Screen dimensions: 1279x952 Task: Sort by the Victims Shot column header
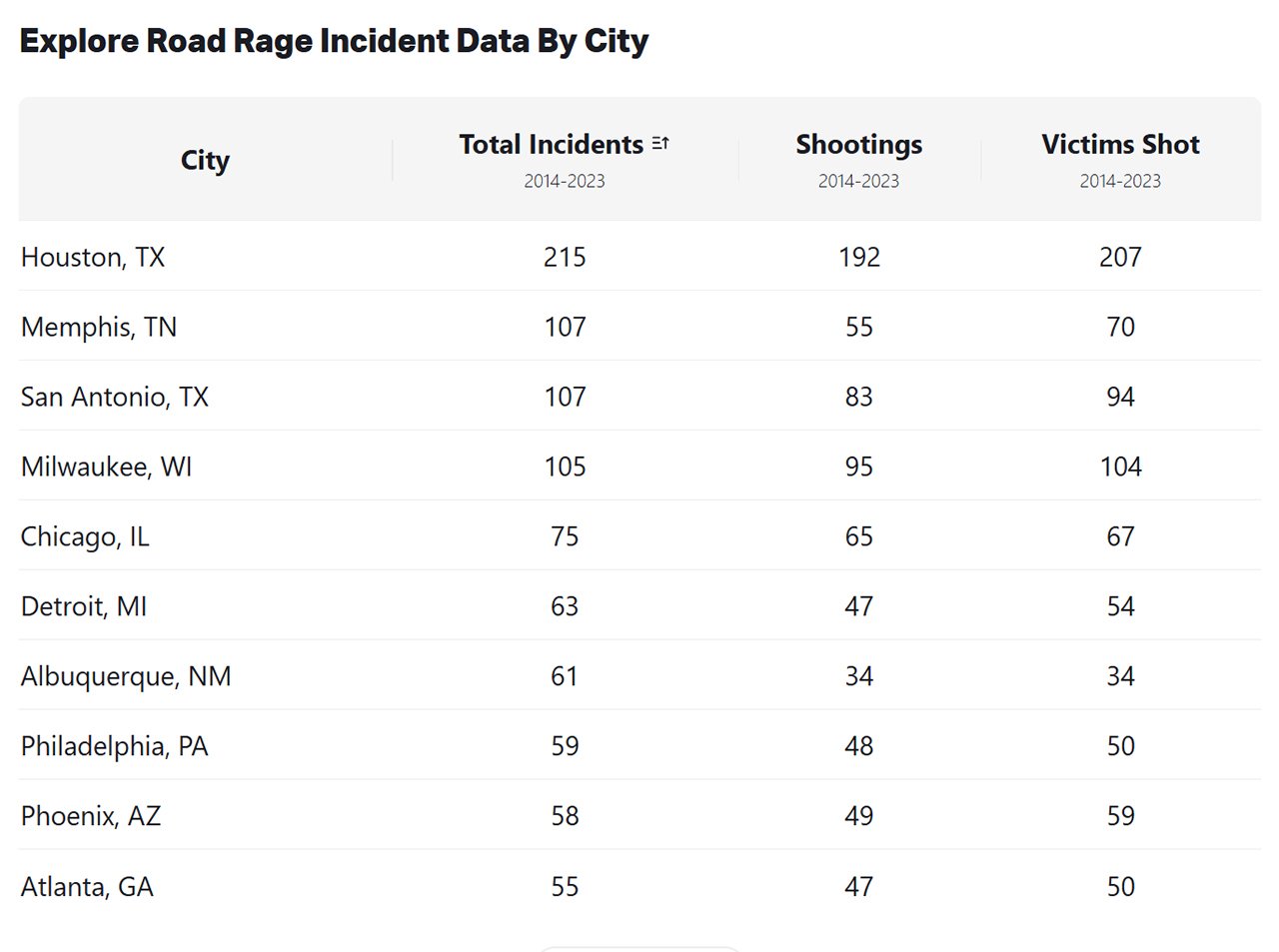pyautogui.click(x=1120, y=145)
